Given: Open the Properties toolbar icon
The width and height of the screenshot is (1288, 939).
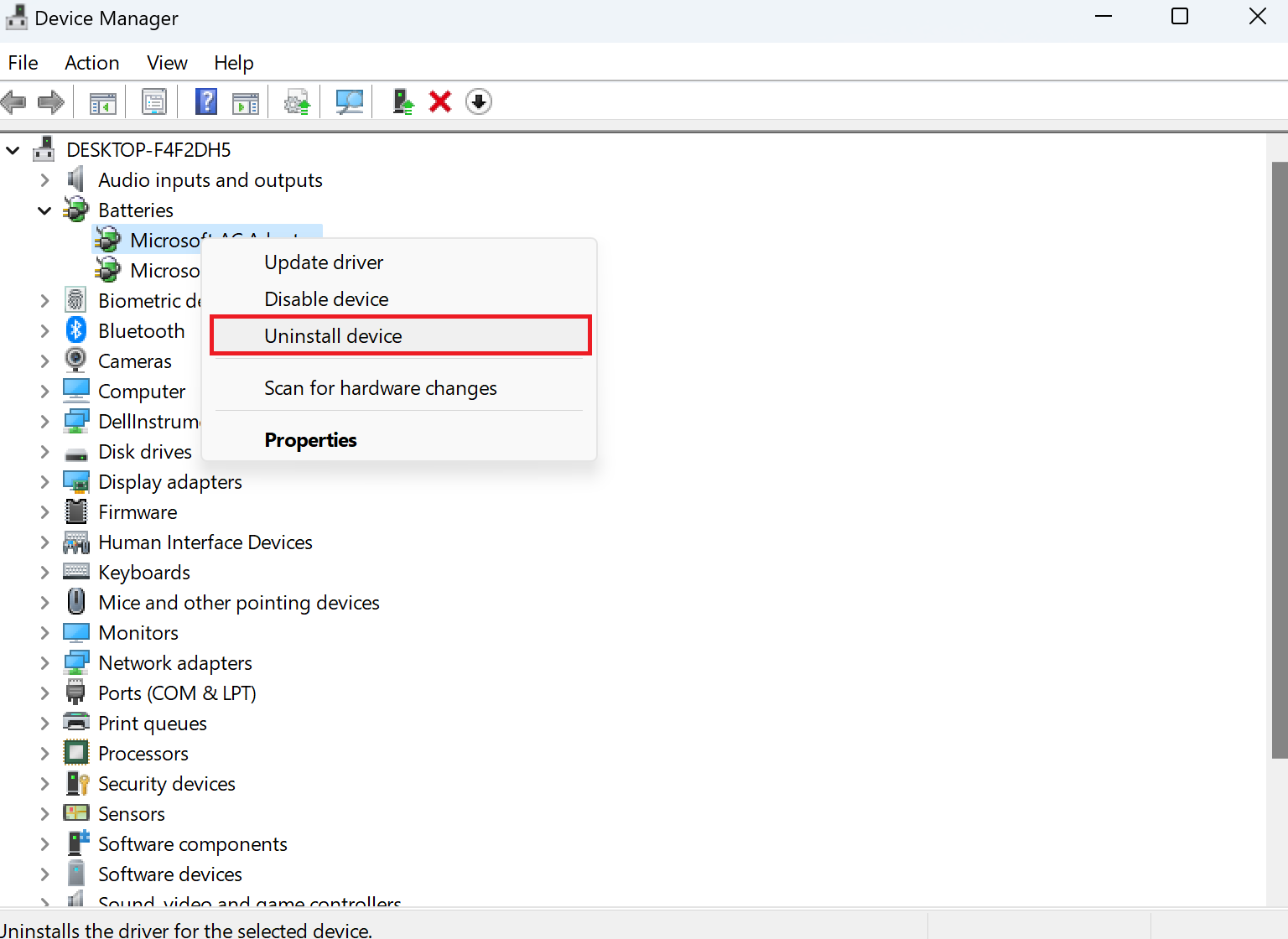Looking at the screenshot, I should click(x=154, y=101).
